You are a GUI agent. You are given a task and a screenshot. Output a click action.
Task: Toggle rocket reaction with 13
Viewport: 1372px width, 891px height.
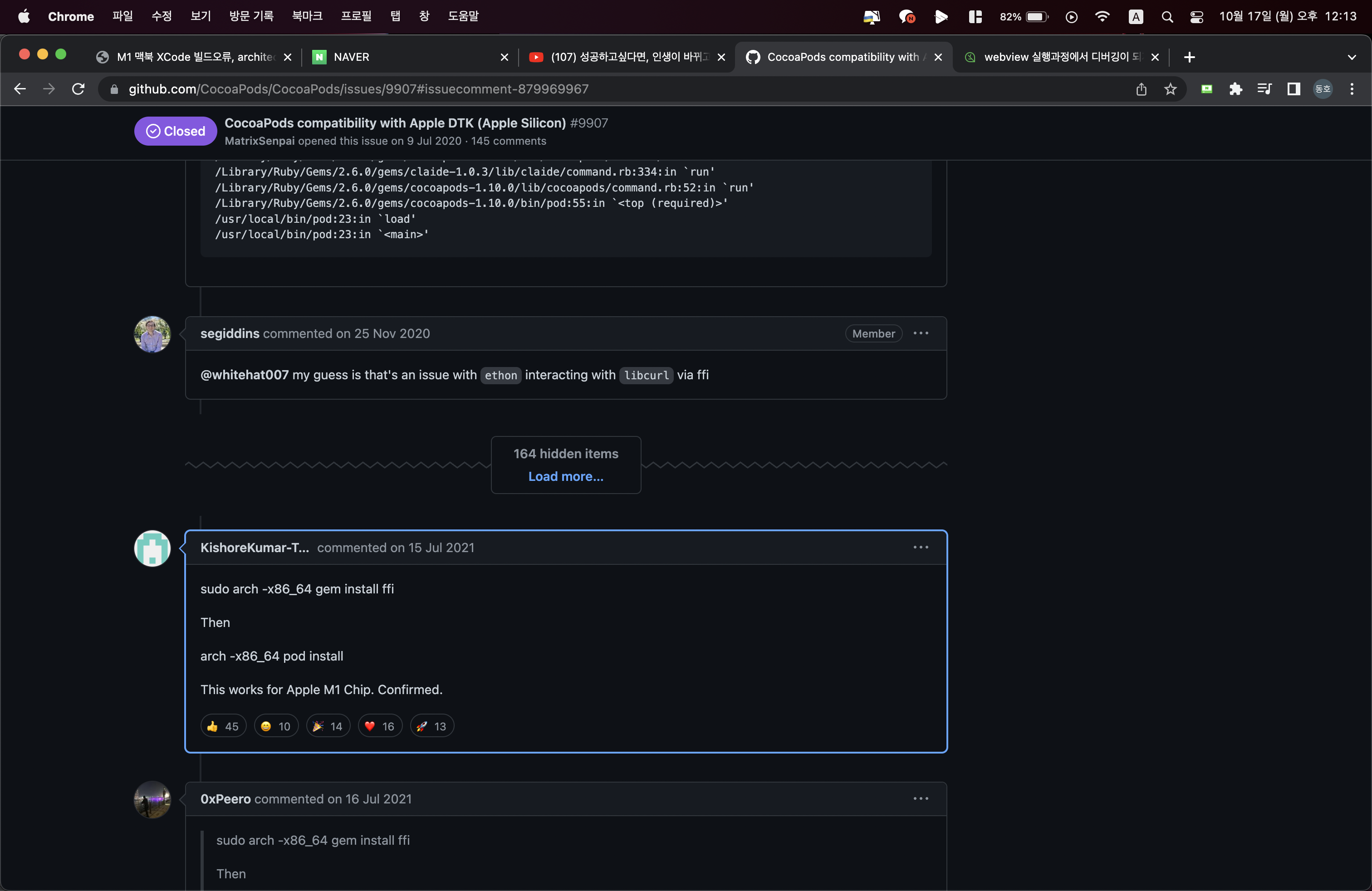point(432,725)
